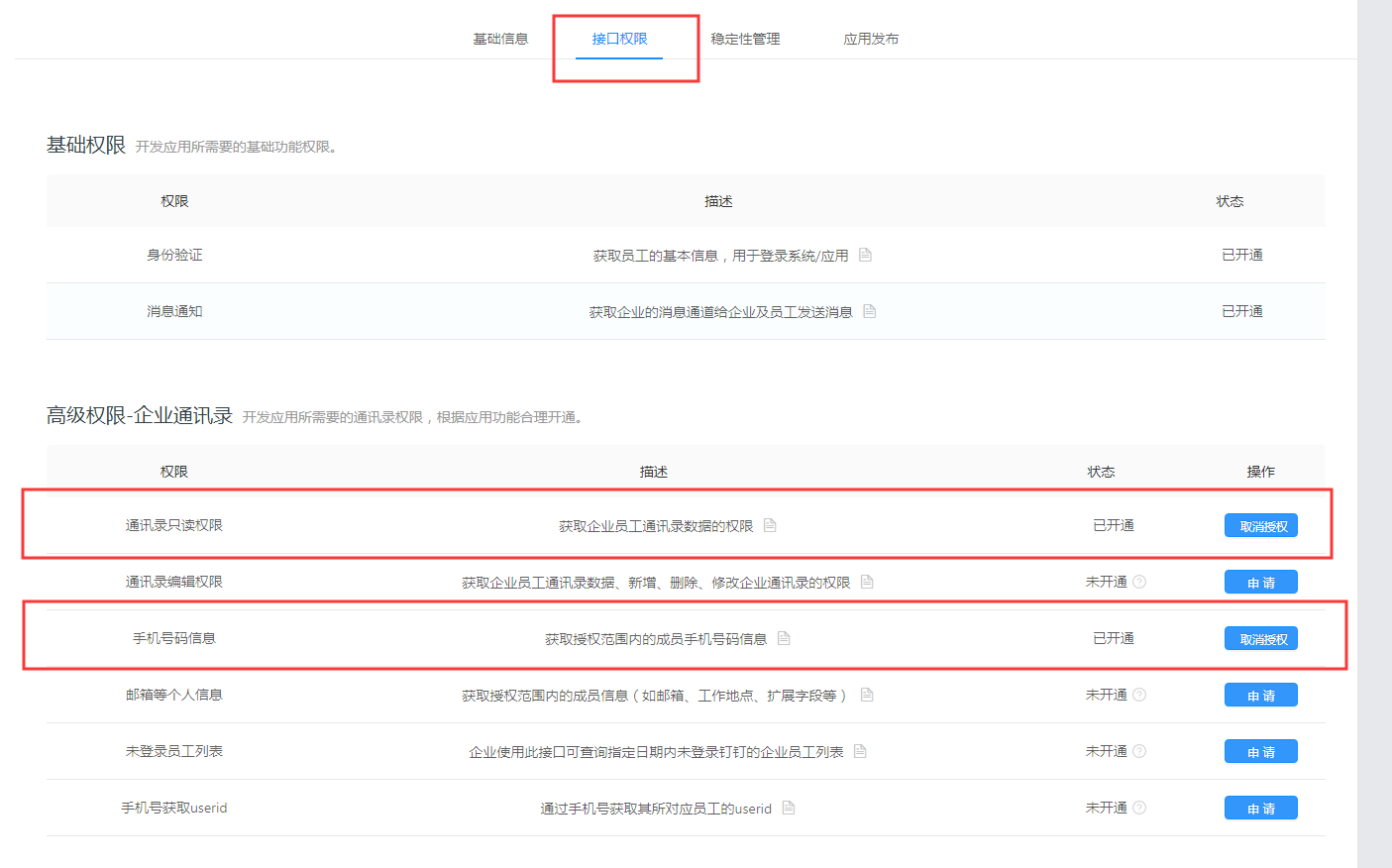Click description 获取员工的基本信息，用于登录系统/应用

click(720, 256)
